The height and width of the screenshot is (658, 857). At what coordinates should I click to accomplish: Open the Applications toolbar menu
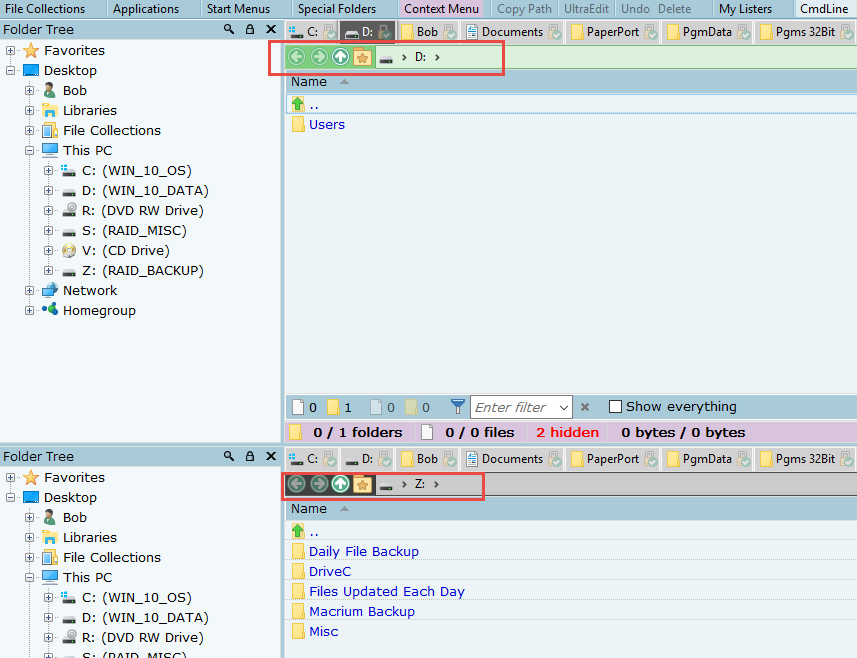coord(146,9)
